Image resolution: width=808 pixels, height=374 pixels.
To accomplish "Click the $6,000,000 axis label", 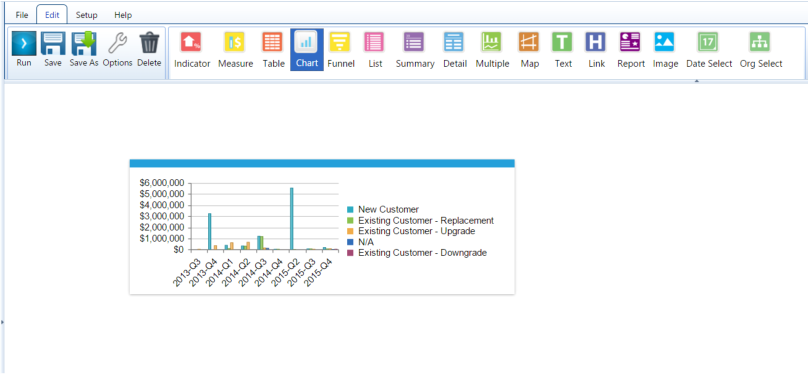I will (162, 183).
